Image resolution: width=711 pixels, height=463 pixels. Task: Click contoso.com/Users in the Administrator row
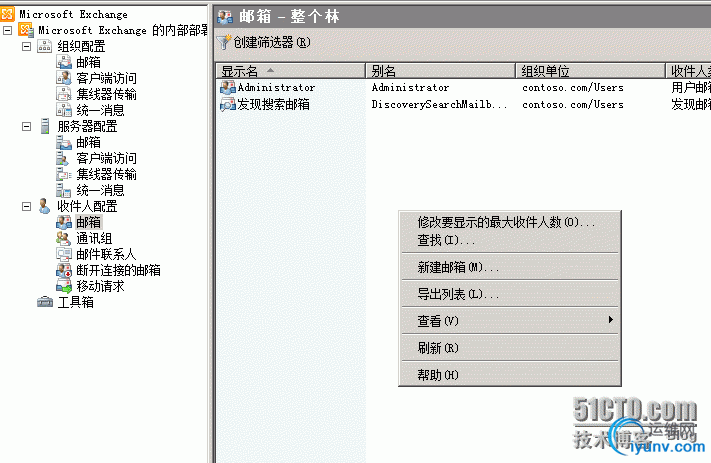(x=573, y=88)
